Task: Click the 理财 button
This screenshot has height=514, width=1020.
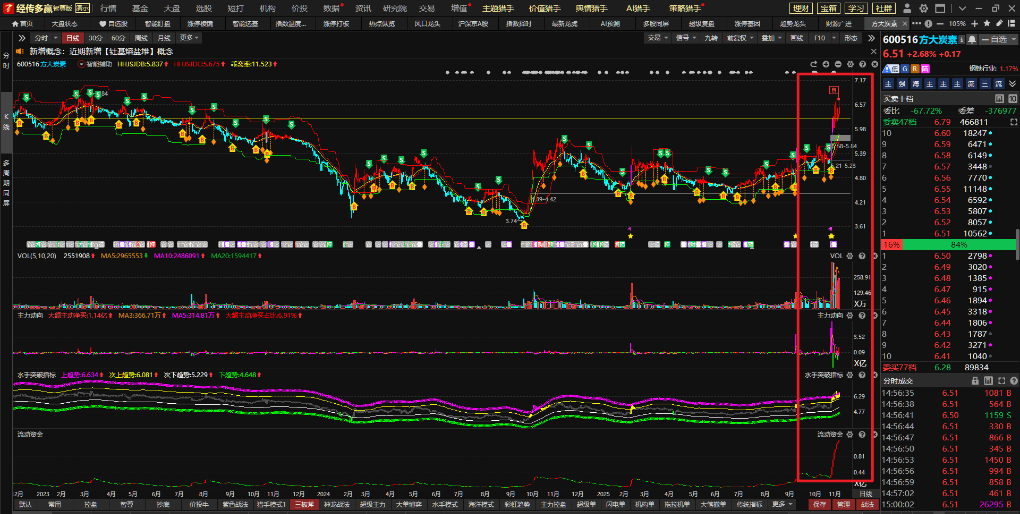Action: 801,7
